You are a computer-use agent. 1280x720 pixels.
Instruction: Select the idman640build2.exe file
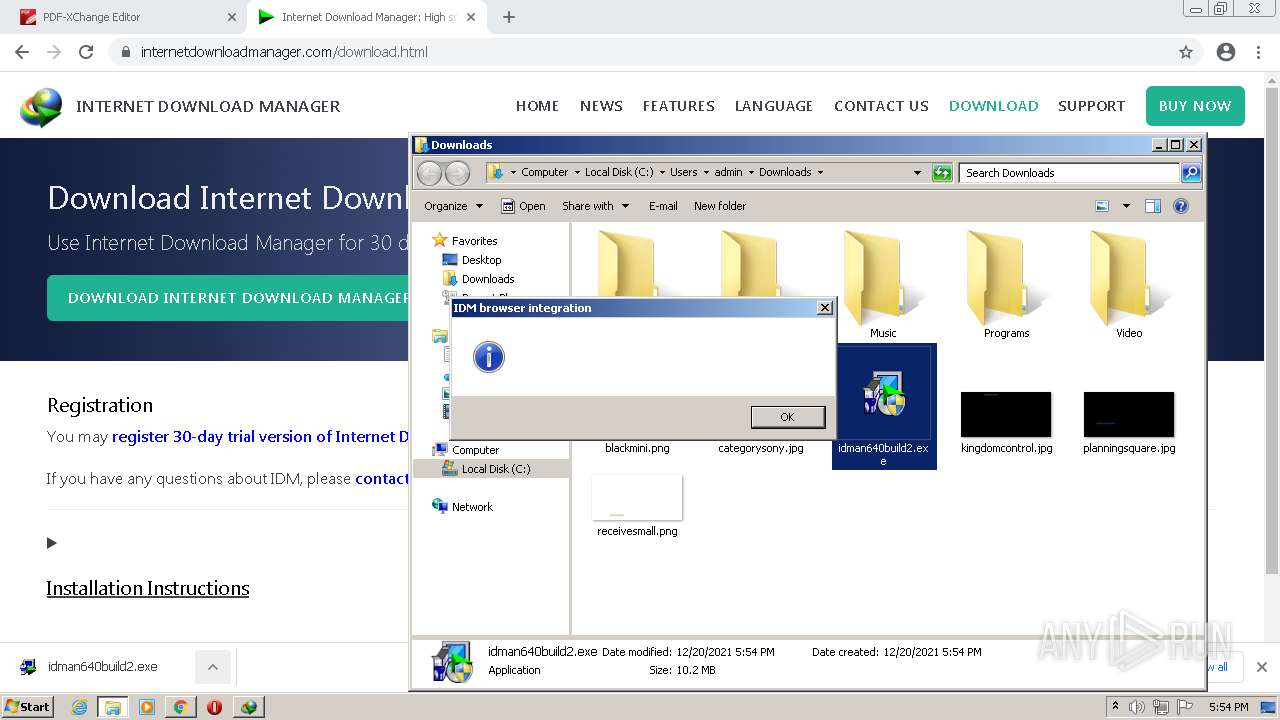[884, 406]
